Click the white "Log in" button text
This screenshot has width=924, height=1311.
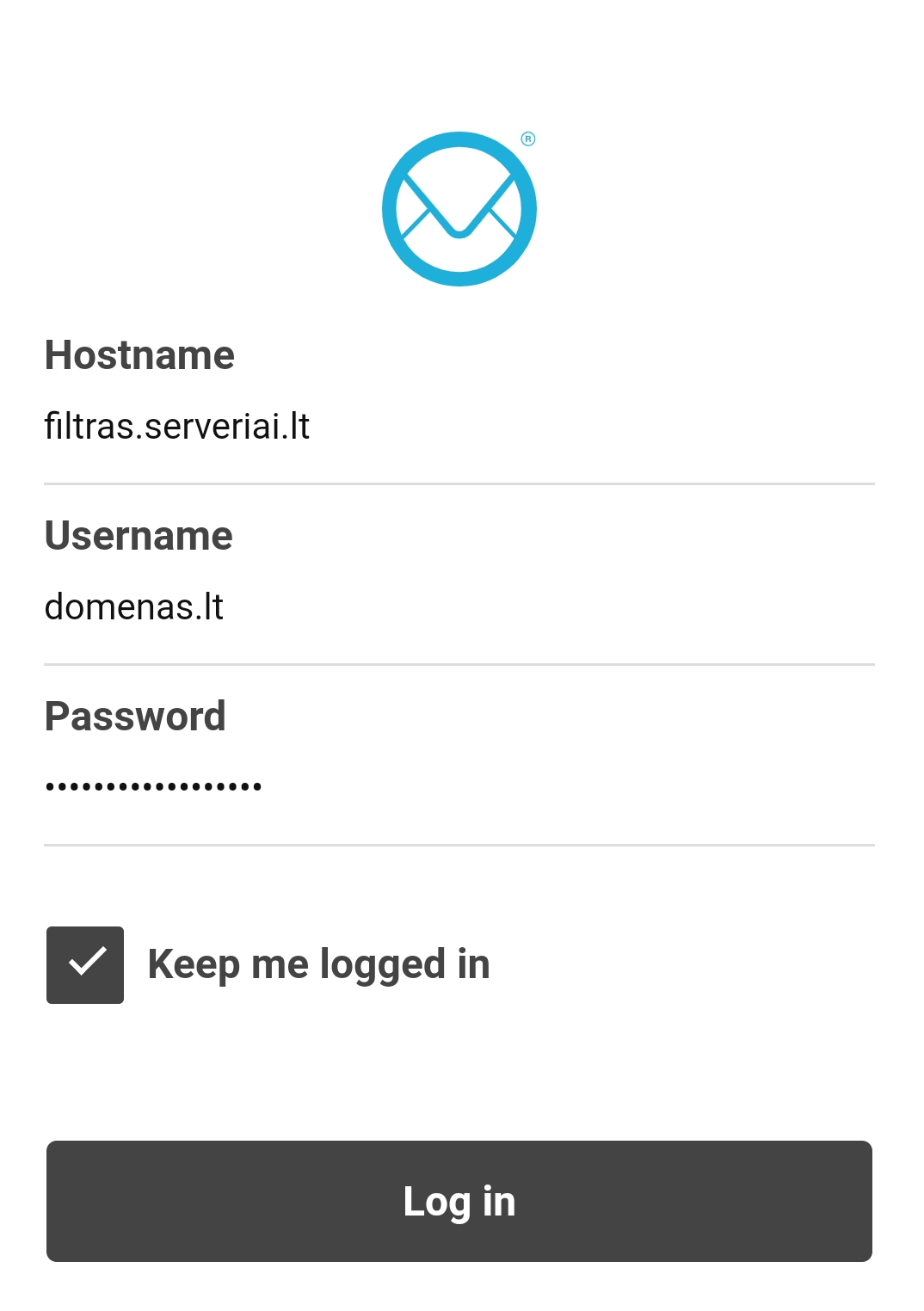point(459,1202)
